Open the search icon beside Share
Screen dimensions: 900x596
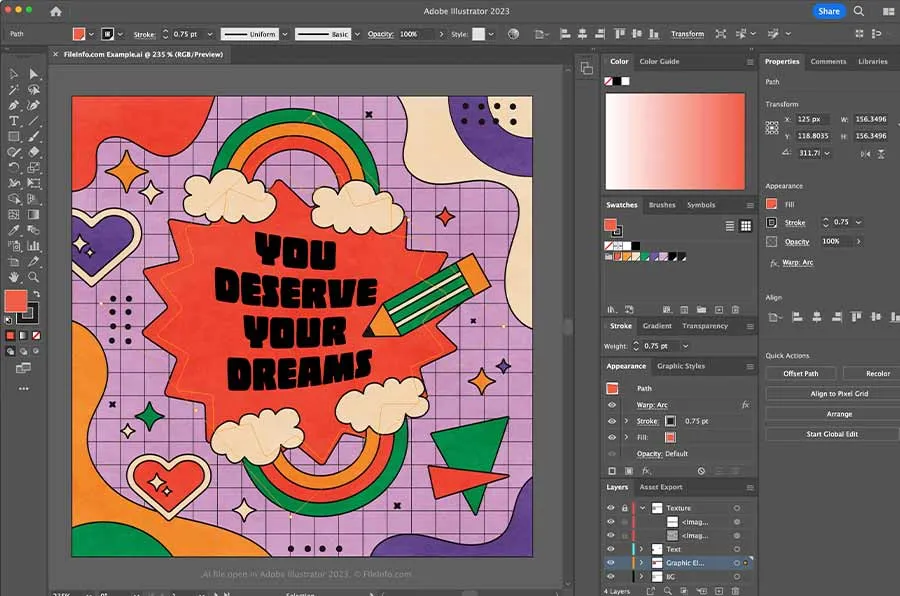[x=859, y=12]
